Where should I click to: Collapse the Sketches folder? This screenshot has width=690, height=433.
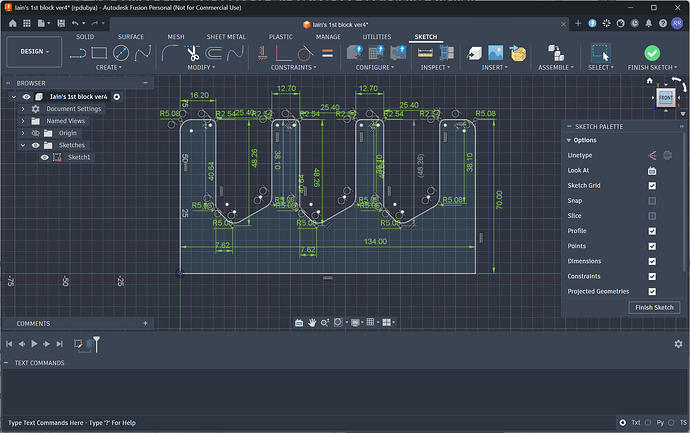click(23, 145)
